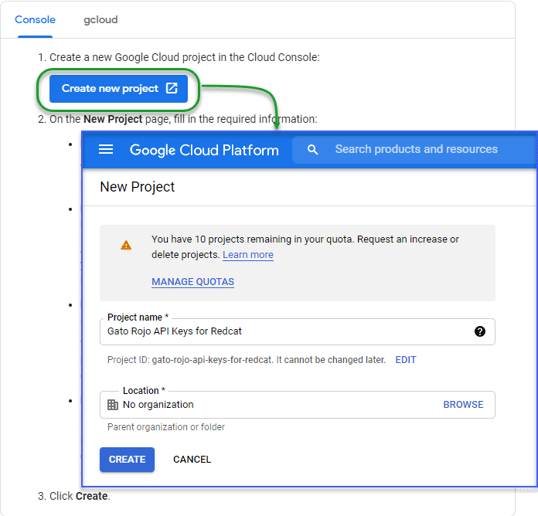Click the Parent organization or folder text

pyautogui.click(x=166, y=427)
